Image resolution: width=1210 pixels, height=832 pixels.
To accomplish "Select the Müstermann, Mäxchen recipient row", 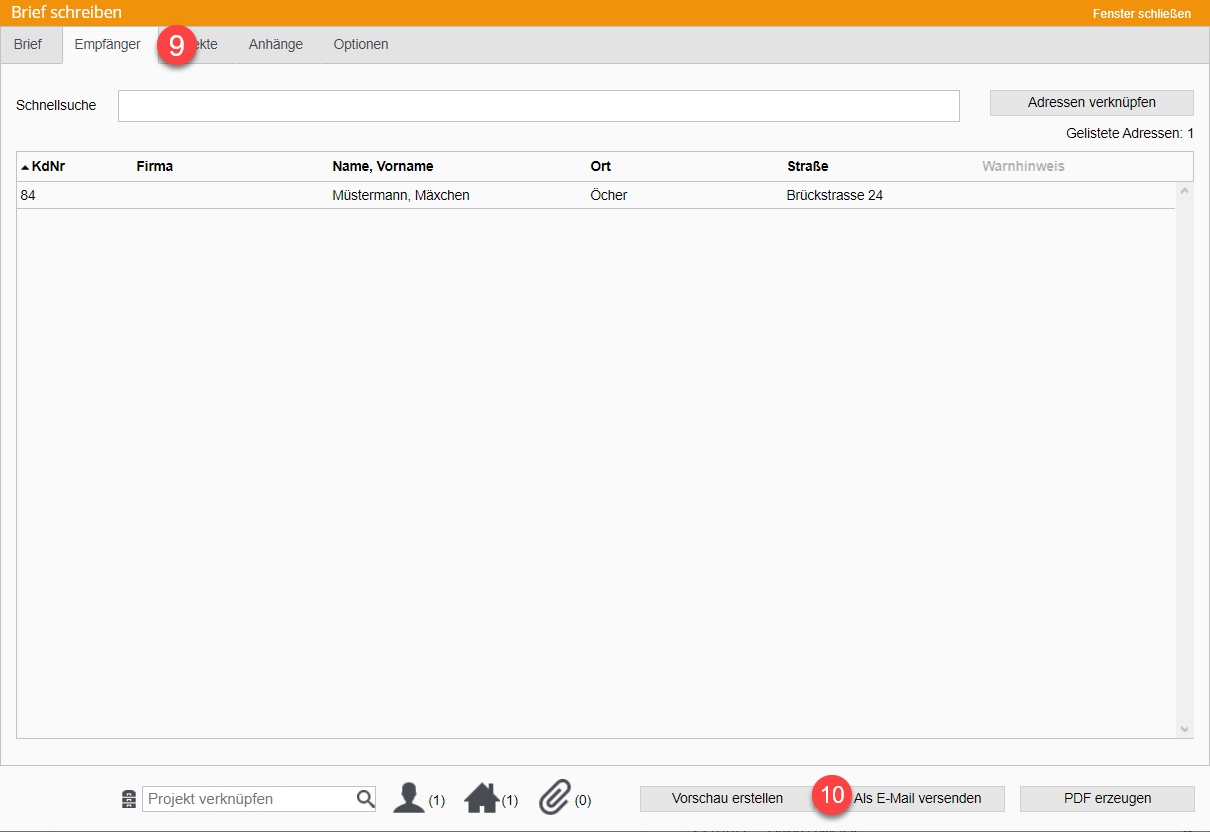I will 400,195.
